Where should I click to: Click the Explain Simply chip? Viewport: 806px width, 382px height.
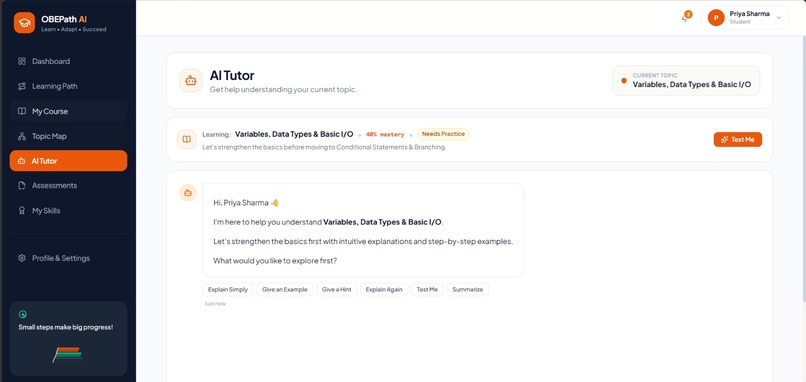click(228, 289)
